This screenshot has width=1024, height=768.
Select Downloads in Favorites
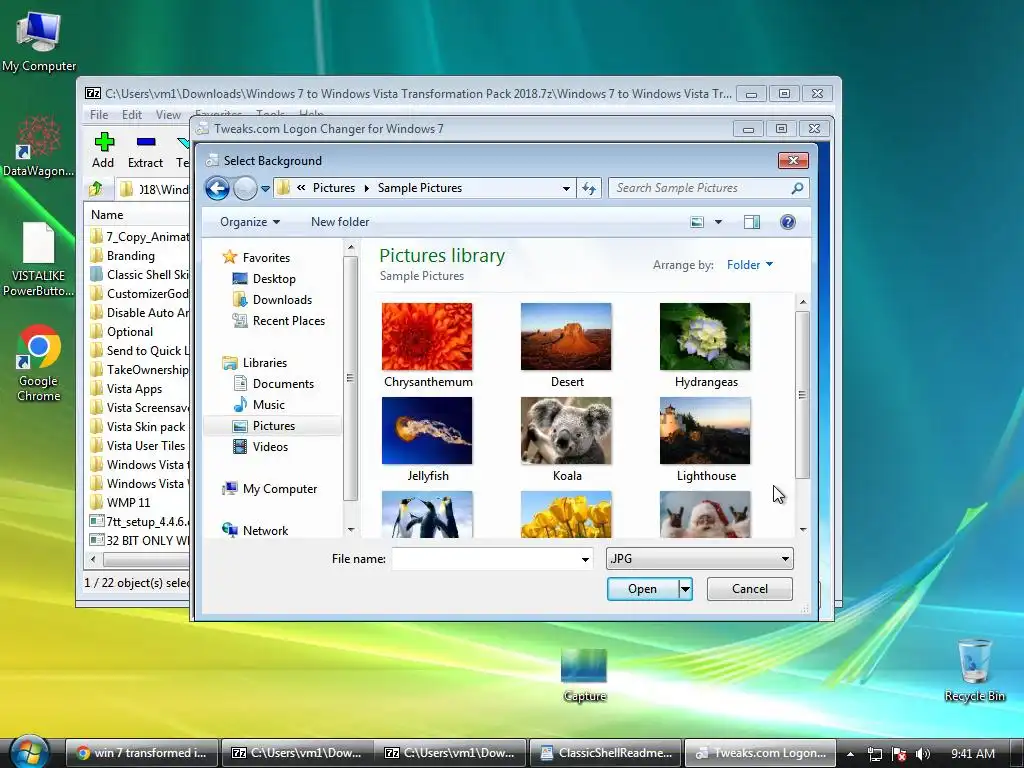coord(272,300)
